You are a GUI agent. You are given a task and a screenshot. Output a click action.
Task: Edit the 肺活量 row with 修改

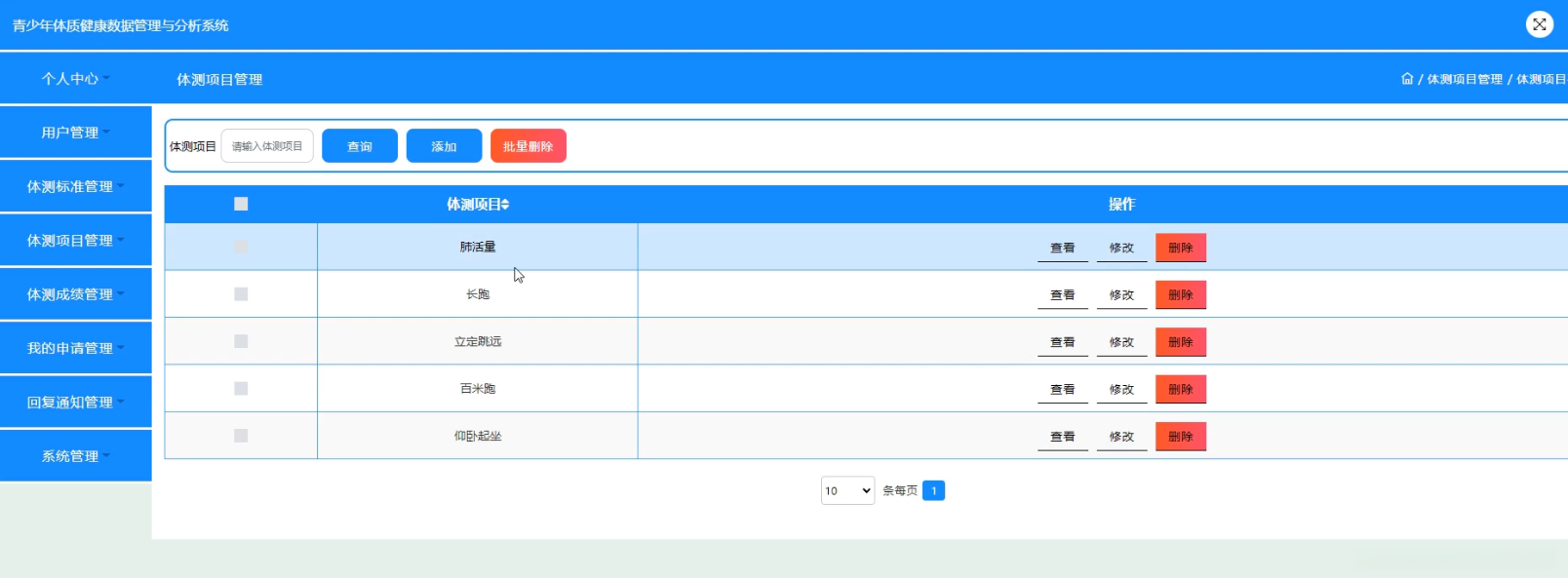pyautogui.click(x=1121, y=248)
